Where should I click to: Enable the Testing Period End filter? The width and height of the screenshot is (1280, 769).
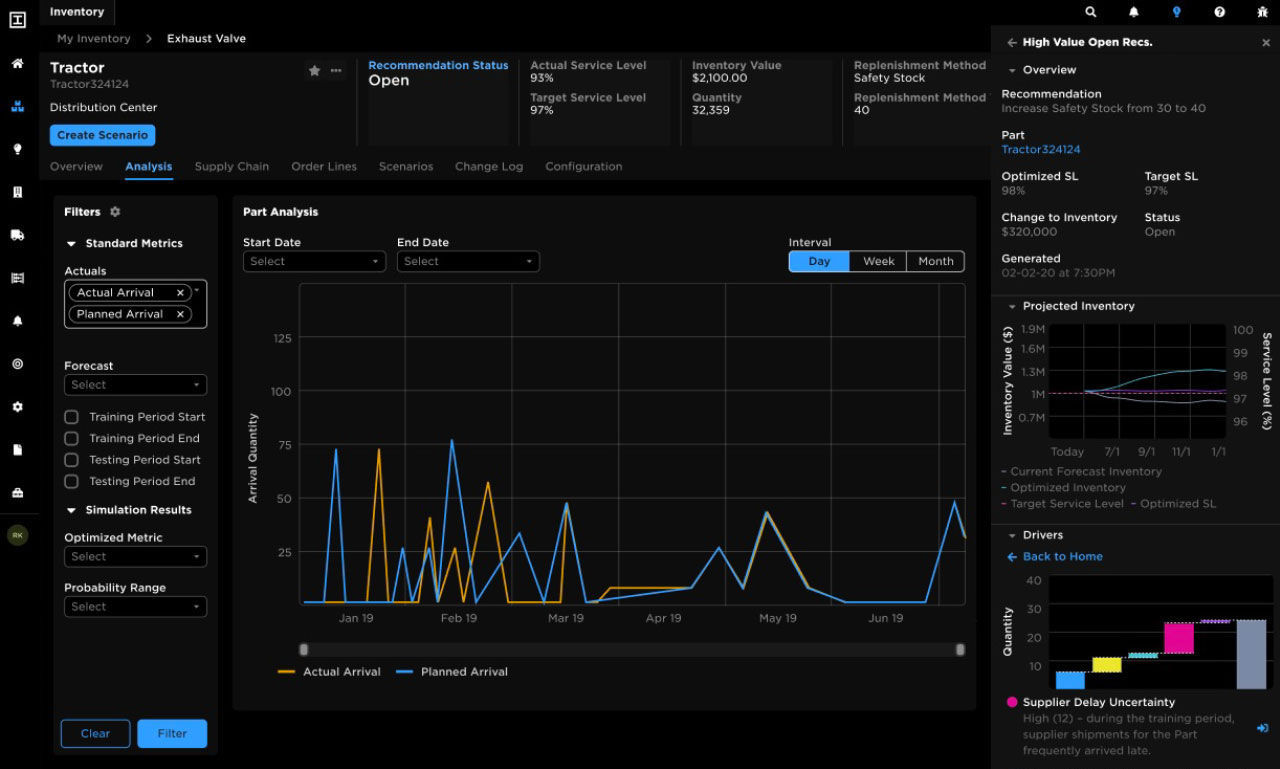pos(71,481)
